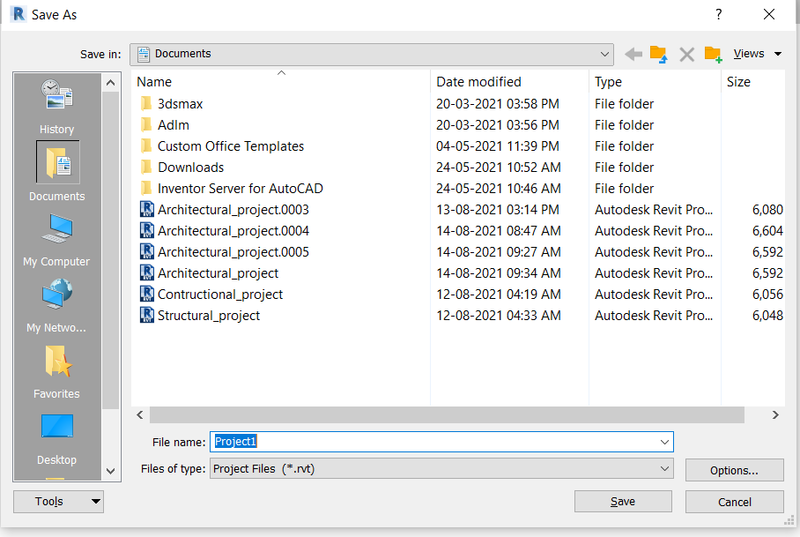Screen dimensions: 800x537
Task: Select the Architectural_project.0004 file name
Action: point(233,231)
